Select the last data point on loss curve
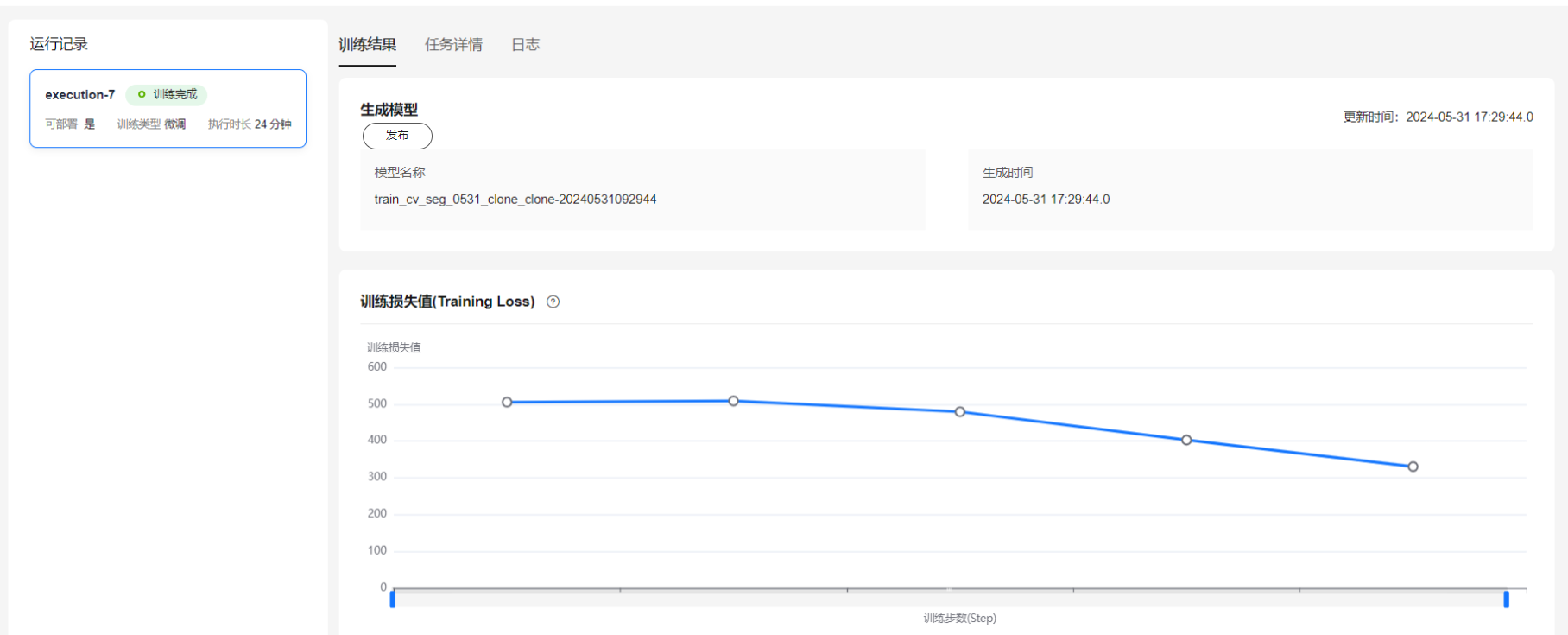The image size is (1568, 635). click(x=1413, y=467)
